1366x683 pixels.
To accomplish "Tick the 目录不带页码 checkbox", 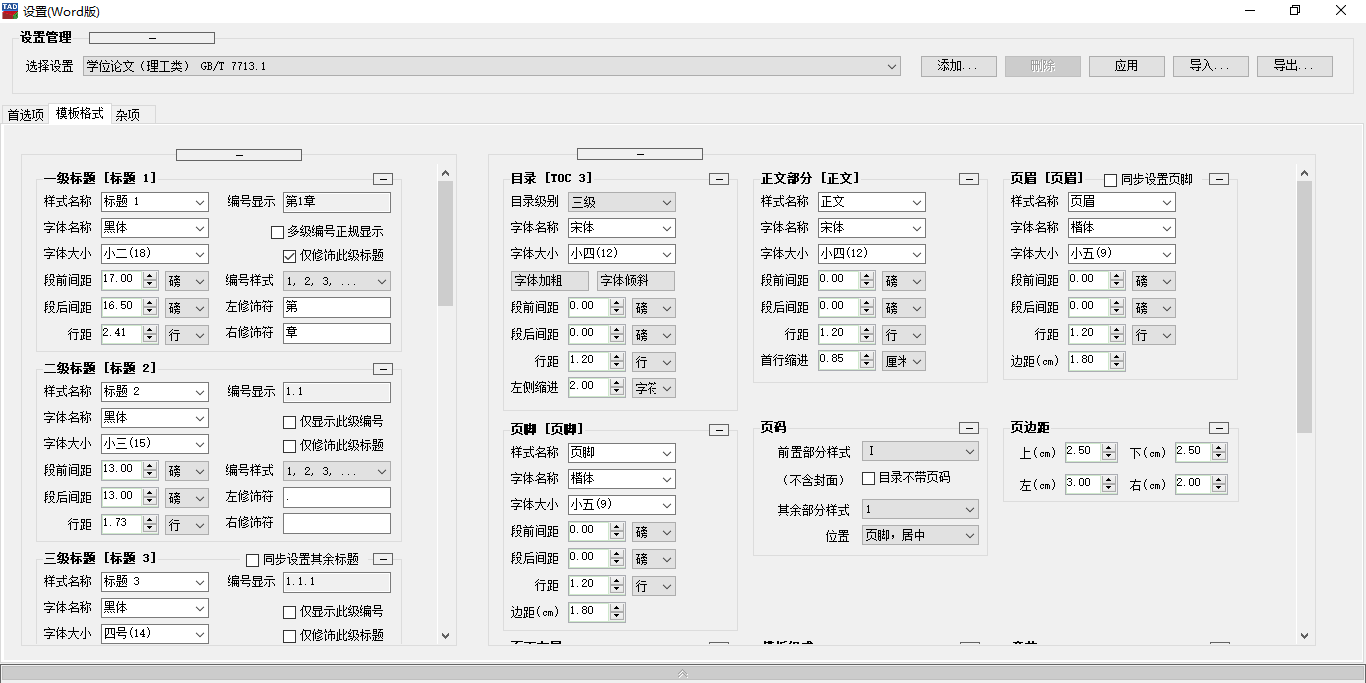I will pyautogui.click(x=869, y=479).
